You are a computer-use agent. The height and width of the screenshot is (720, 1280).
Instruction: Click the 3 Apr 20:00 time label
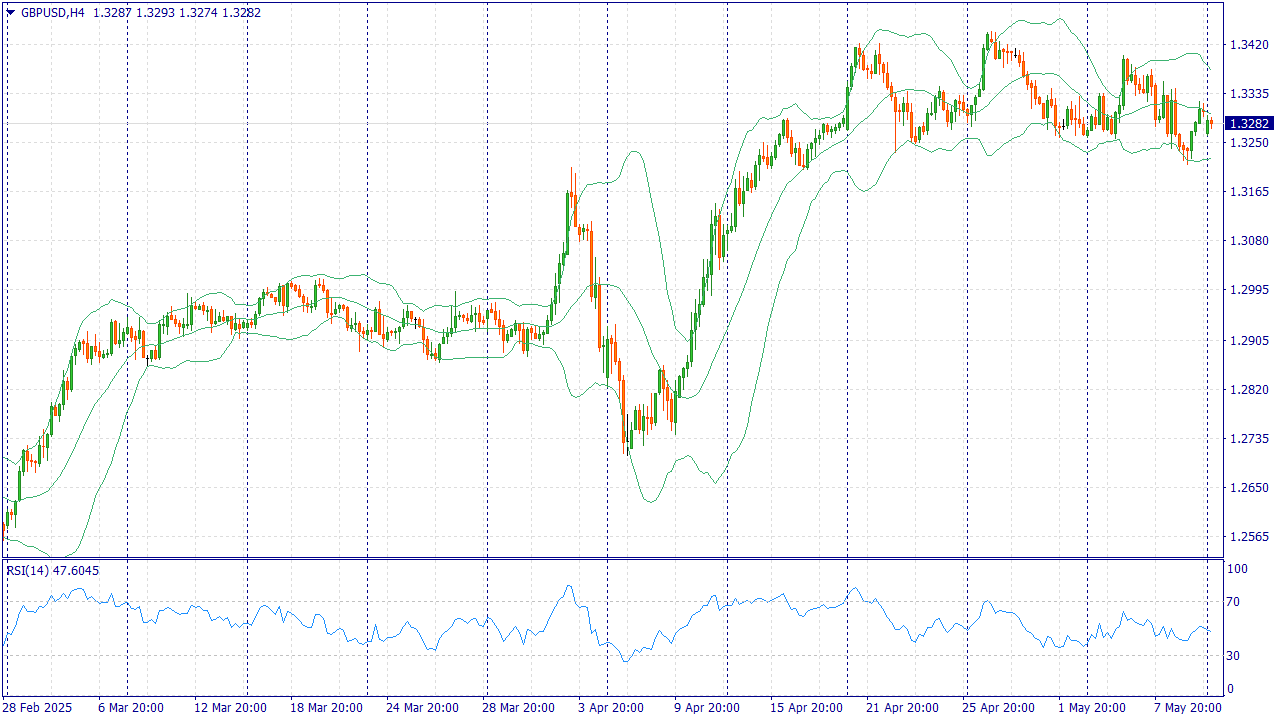611,707
